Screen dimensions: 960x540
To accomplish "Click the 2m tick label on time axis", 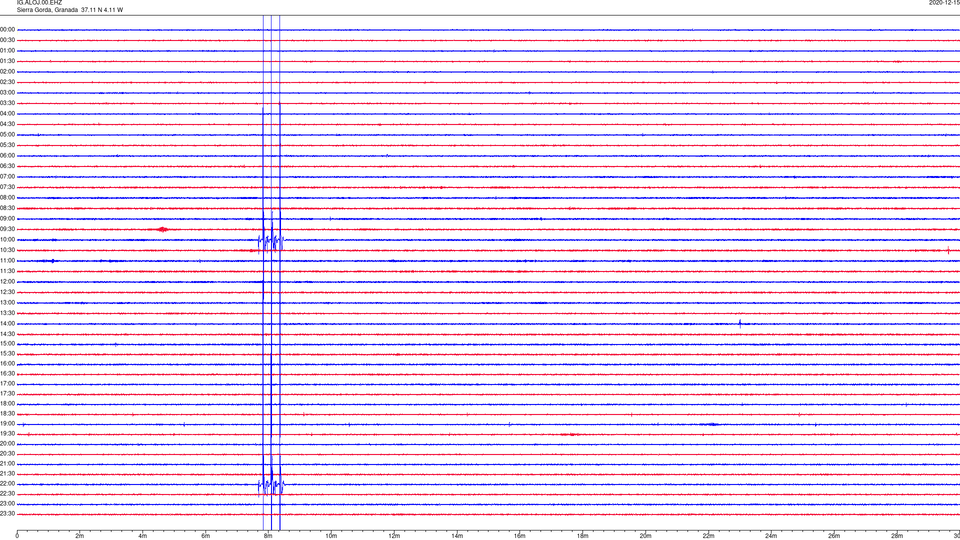I will (x=80, y=536).
